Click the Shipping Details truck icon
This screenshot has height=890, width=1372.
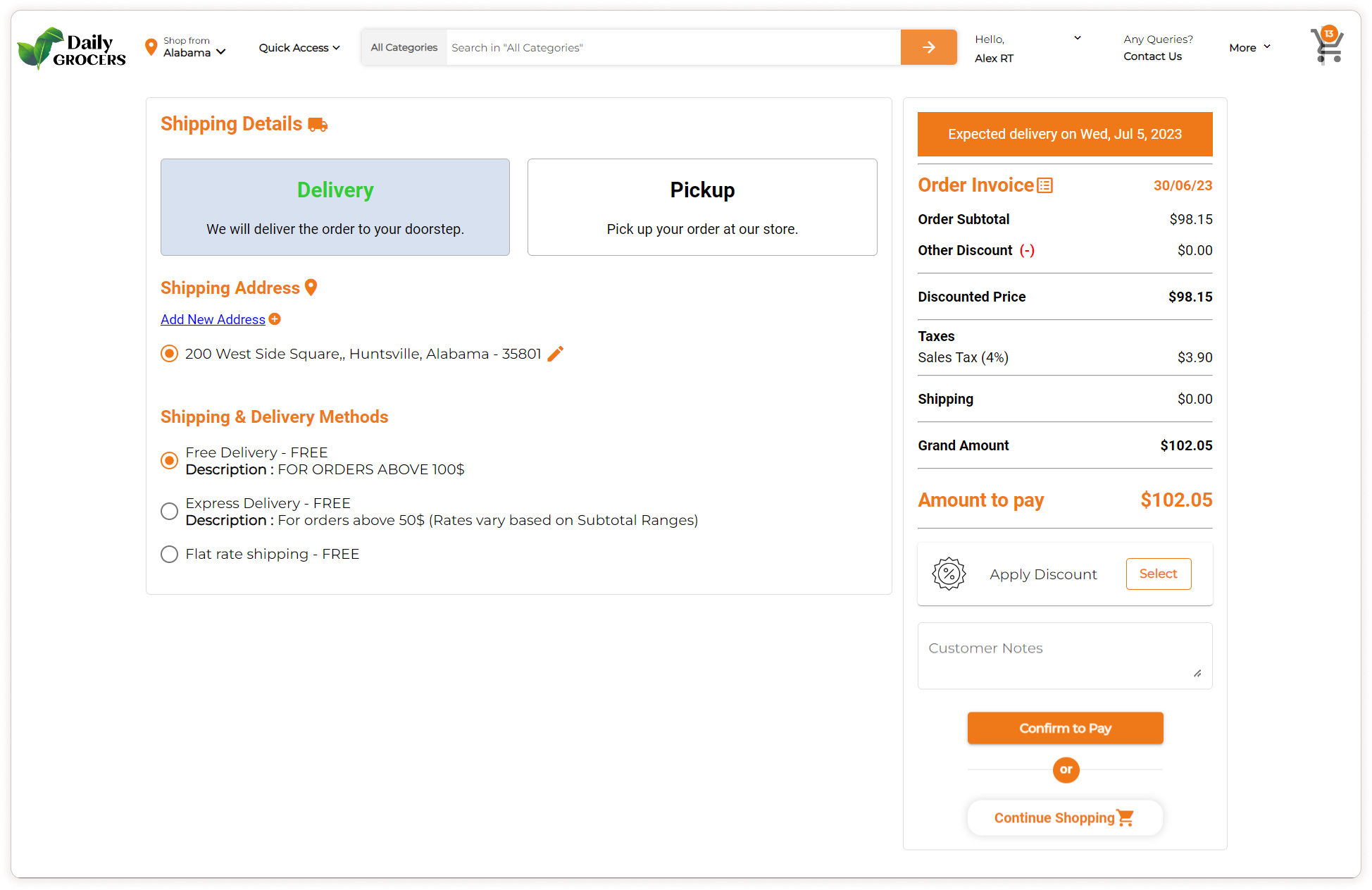pyautogui.click(x=318, y=125)
